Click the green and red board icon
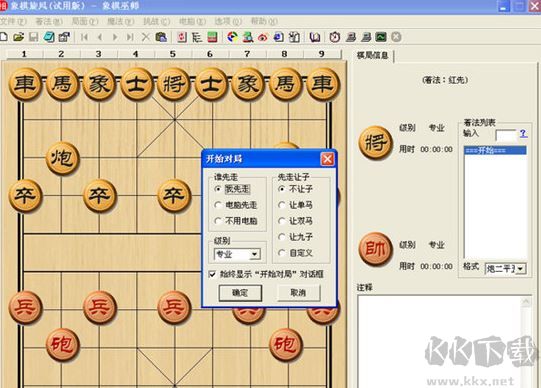The image size is (541, 388). point(212,37)
